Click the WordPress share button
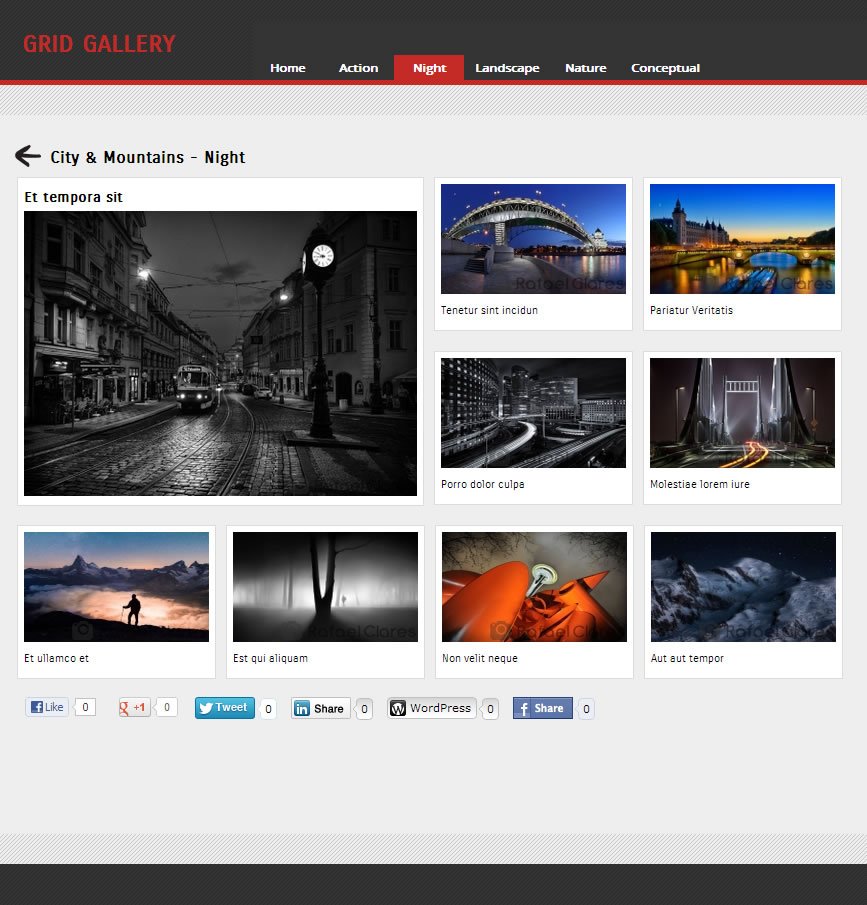 [x=431, y=708]
